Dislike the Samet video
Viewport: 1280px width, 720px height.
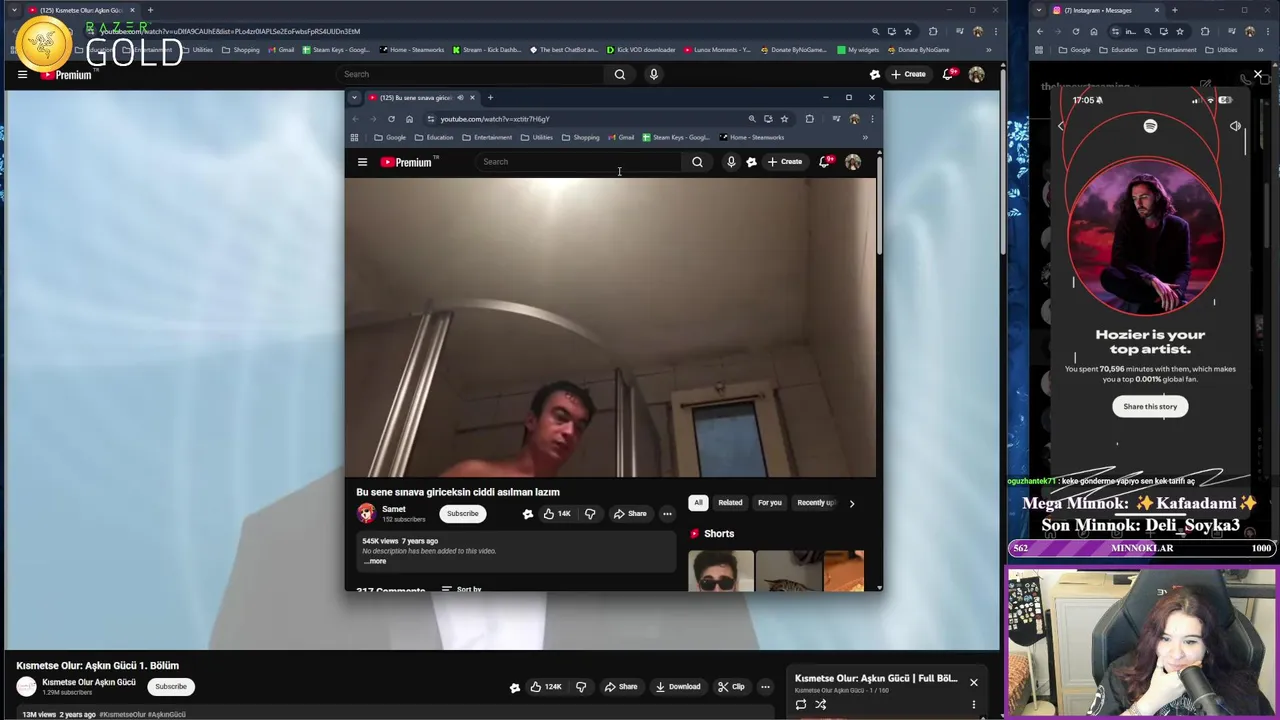590,514
